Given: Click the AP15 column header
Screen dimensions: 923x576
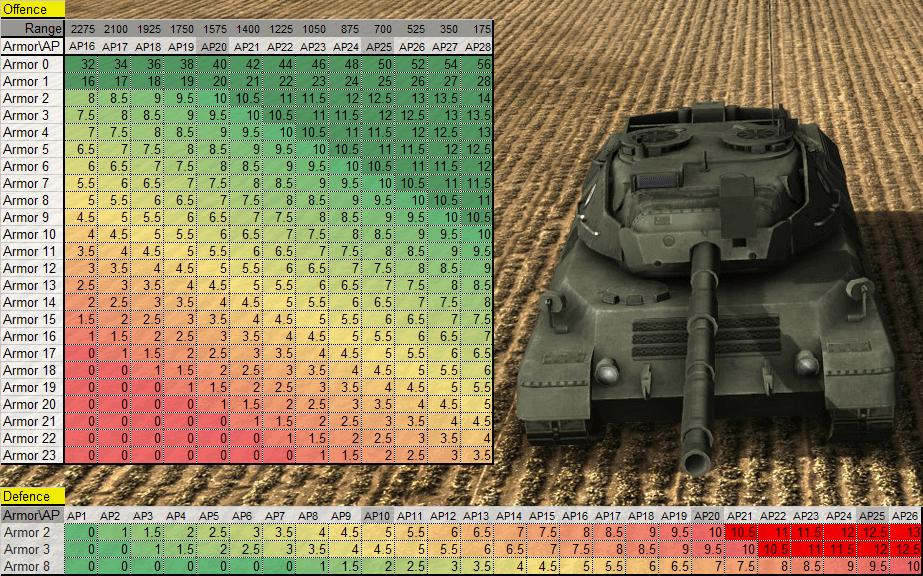Looking at the screenshot, I should pos(542,516).
